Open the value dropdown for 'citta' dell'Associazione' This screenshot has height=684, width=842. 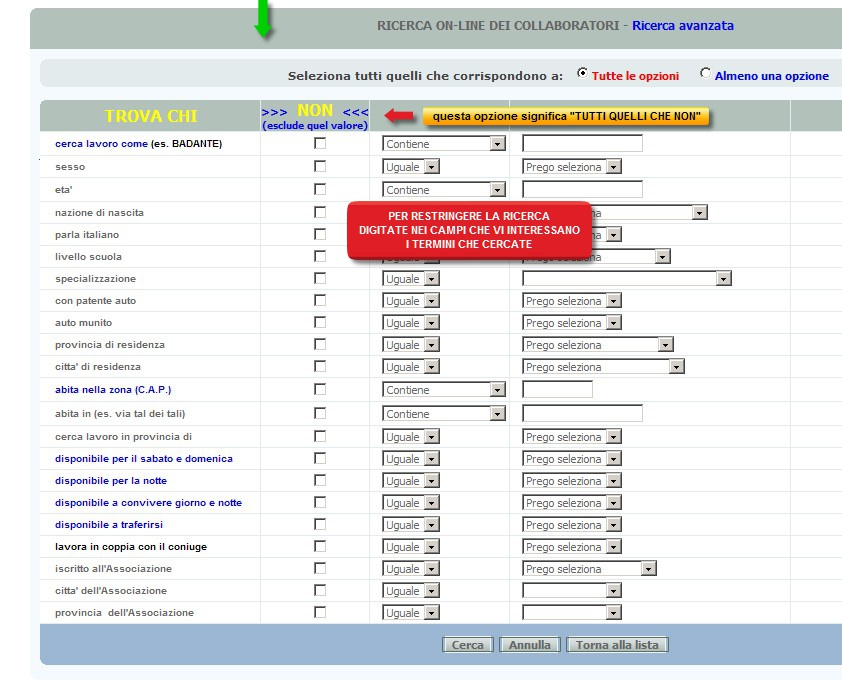coord(572,591)
